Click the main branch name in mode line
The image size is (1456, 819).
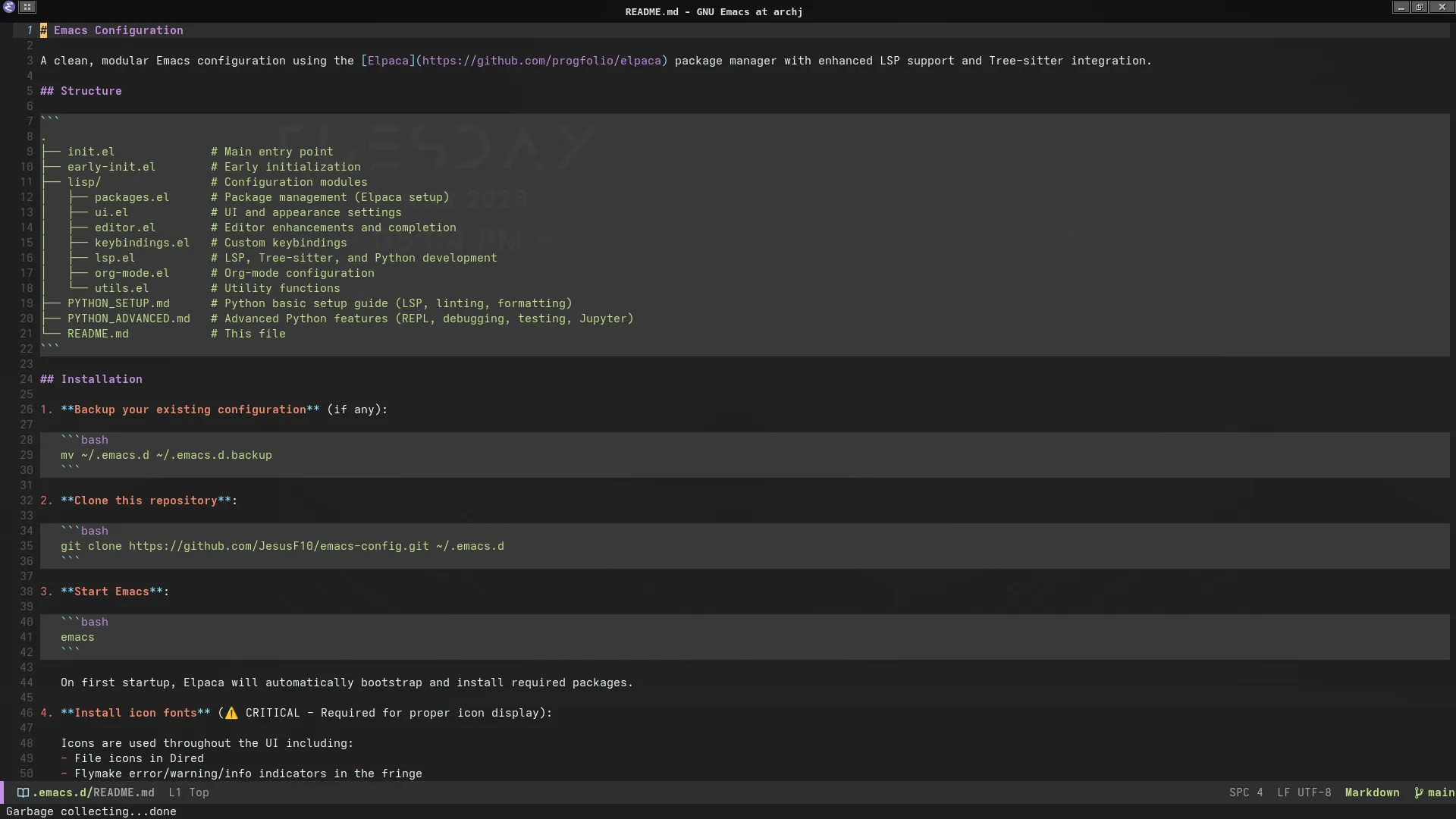tap(1441, 792)
